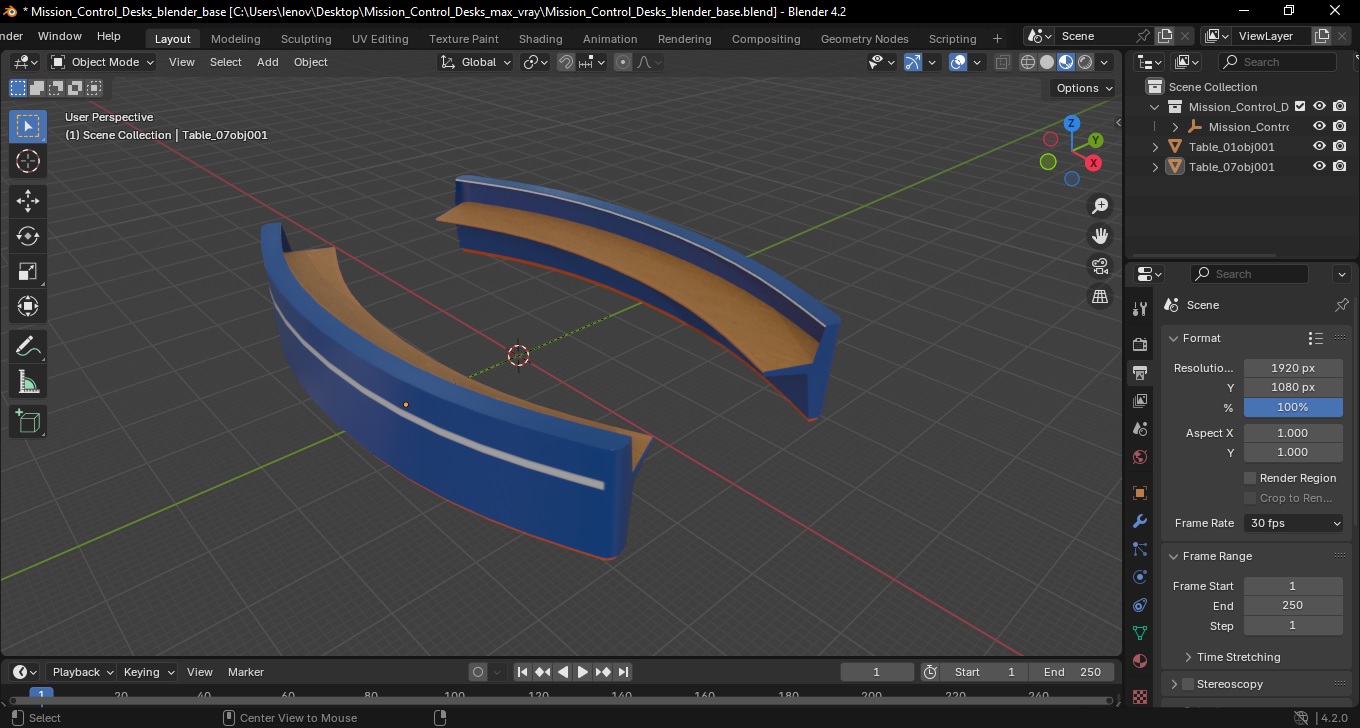Expand the Time Stretching section

(x=1238, y=657)
